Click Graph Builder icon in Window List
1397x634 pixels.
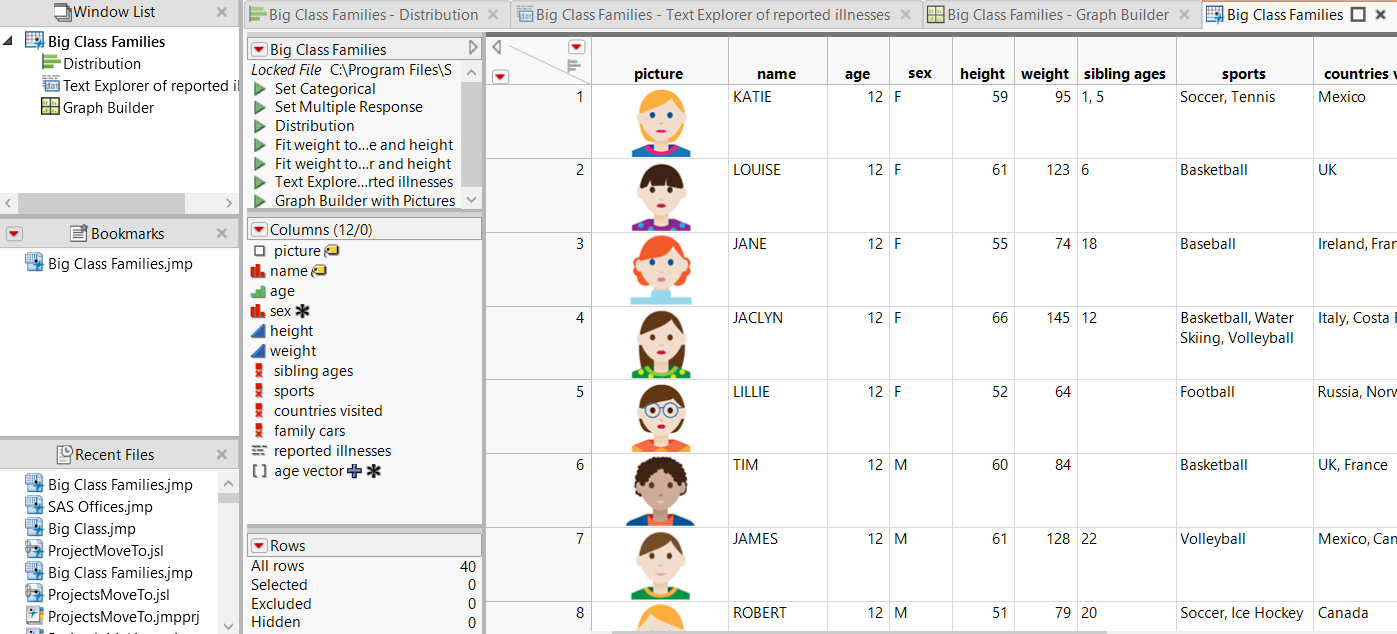pos(50,107)
